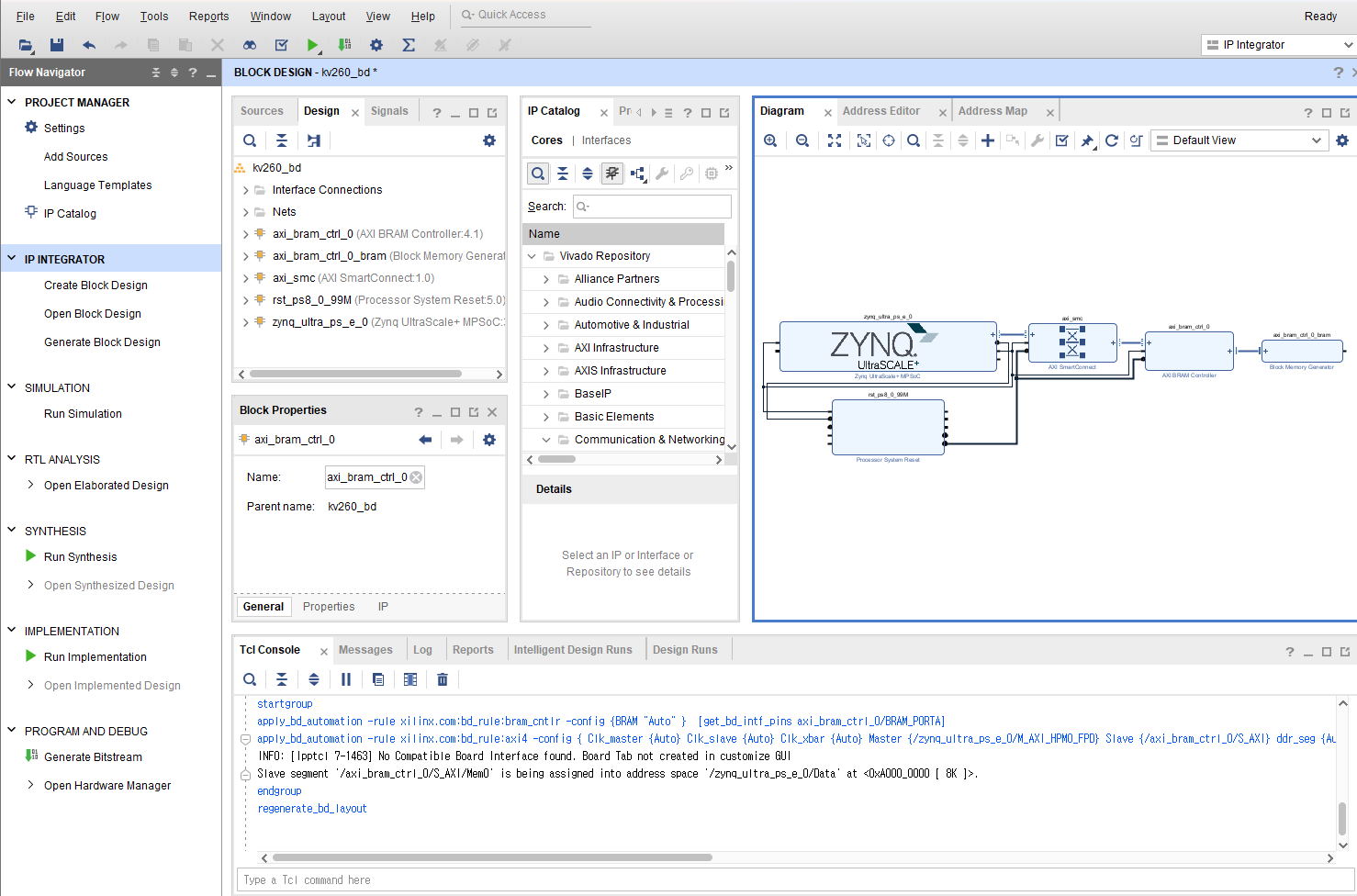
Task: Click Run Synthesis in Flow Navigator
Action: click(x=81, y=557)
